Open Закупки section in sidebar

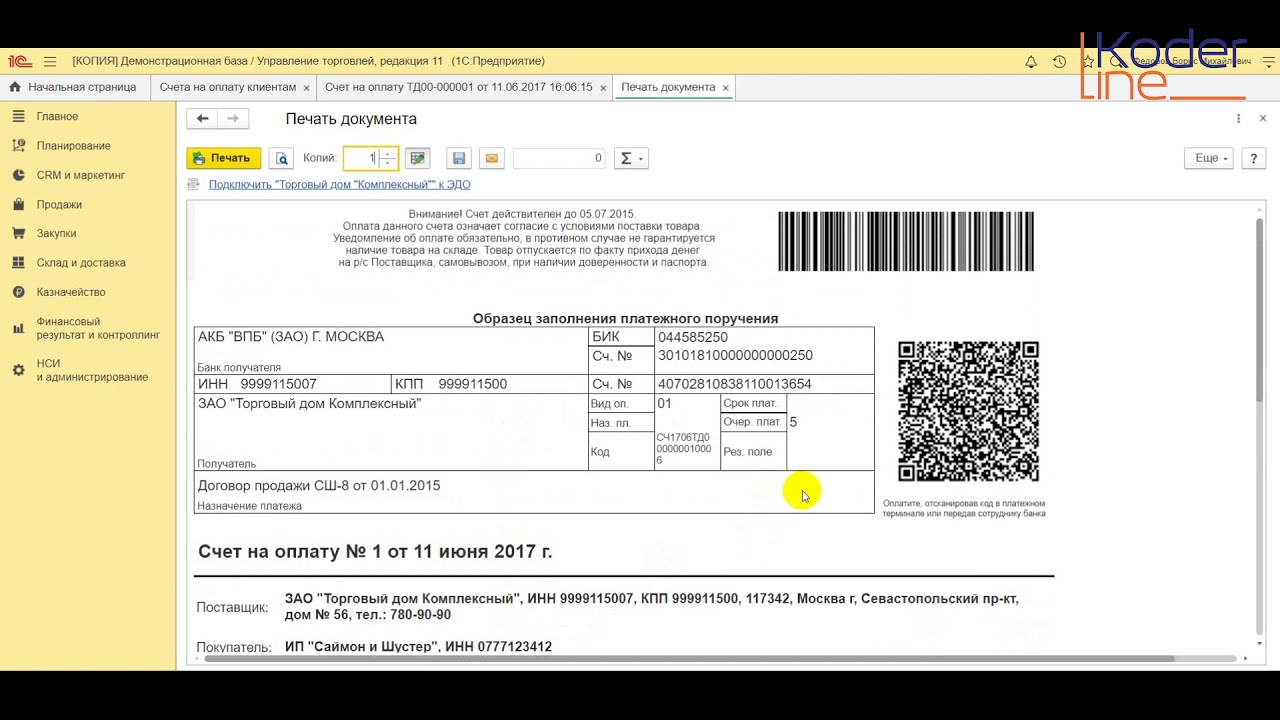tap(57, 233)
